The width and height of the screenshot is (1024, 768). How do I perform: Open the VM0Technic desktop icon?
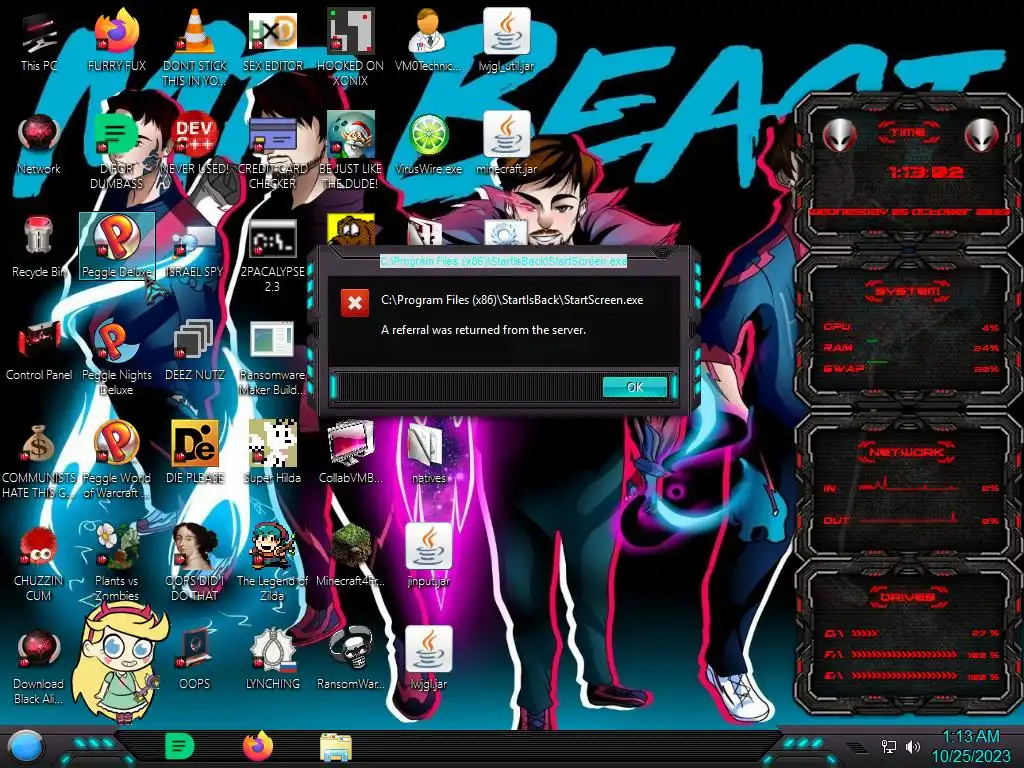pyautogui.click(x=428, y=40)
